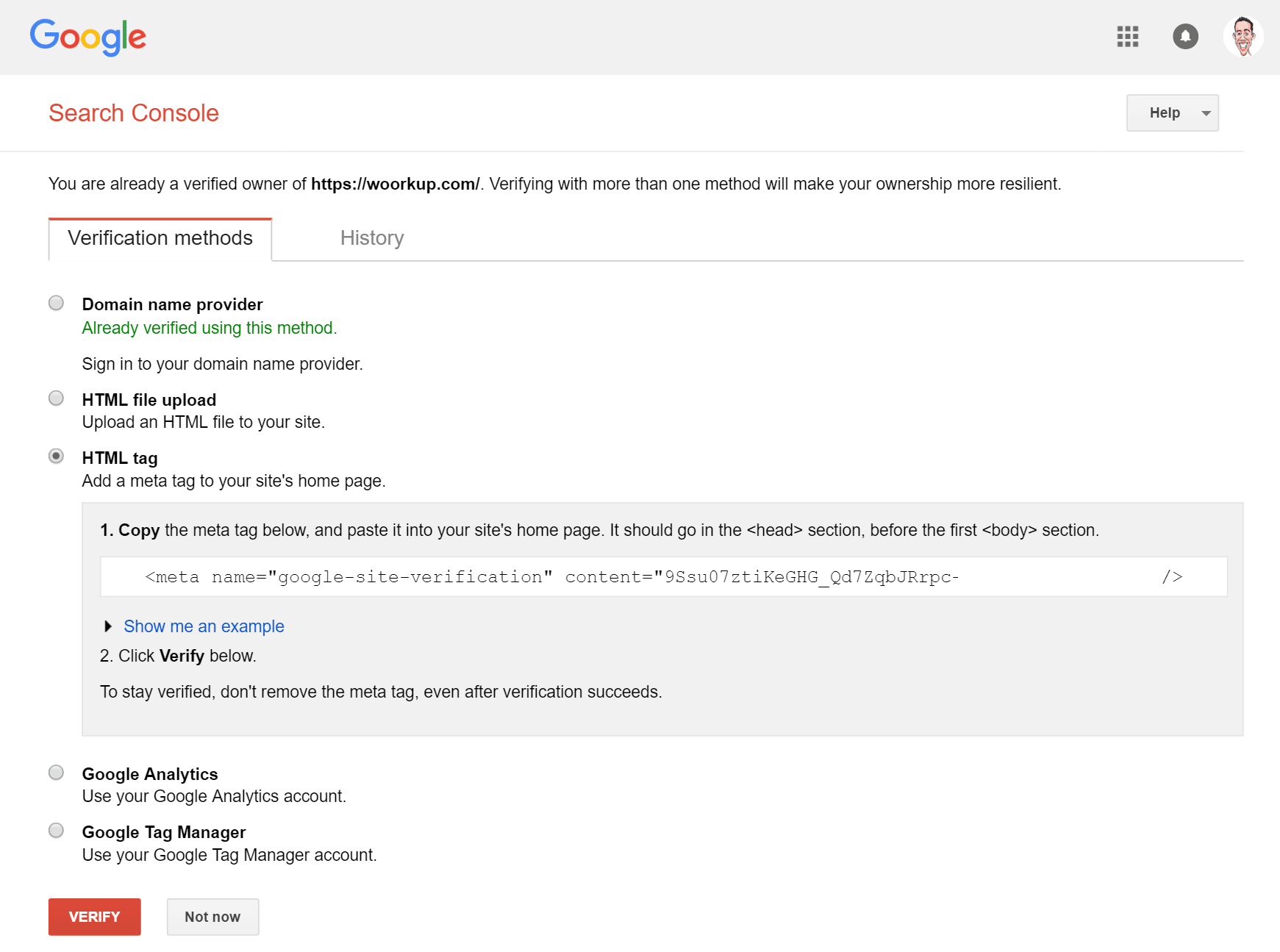
Task: Switch to the History tab
Action: coord(372,238)
